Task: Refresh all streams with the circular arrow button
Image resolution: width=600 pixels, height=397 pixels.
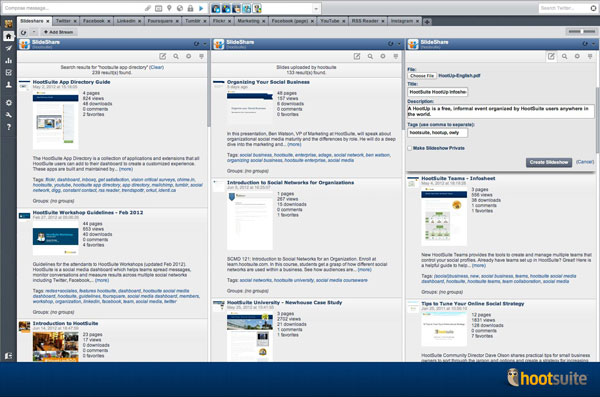Action: click(x=24, y=32)
